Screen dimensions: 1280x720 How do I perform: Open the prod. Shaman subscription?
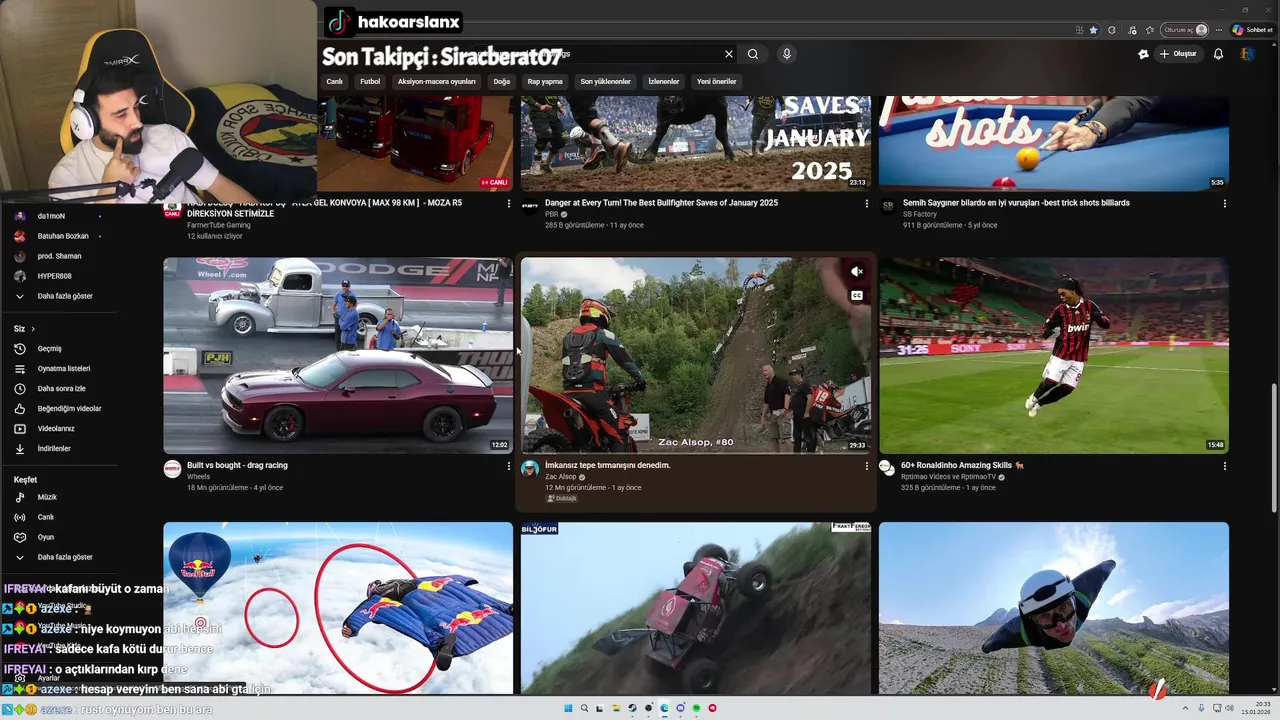point(58,256)
